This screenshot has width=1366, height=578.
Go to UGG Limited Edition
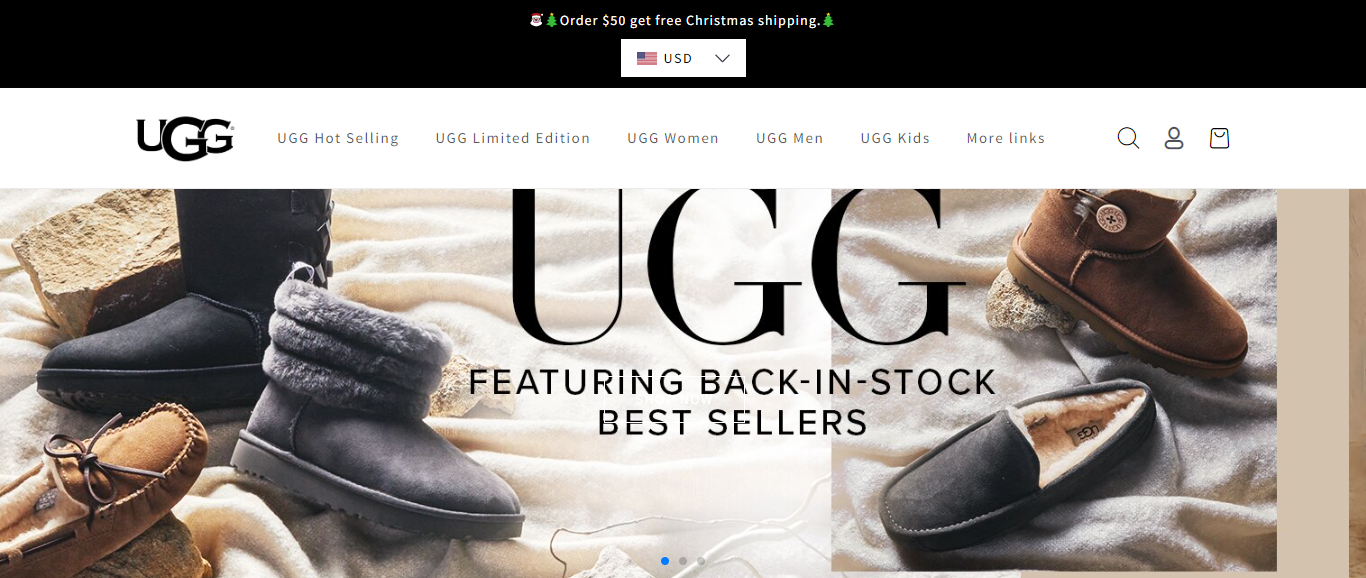click(x=513, y=138)
